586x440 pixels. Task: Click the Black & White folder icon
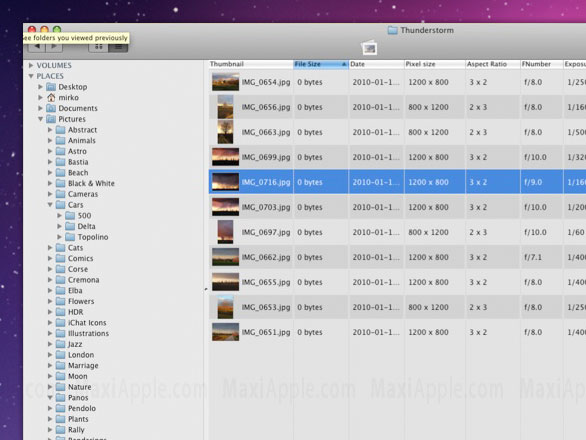(x=61, y=184)
